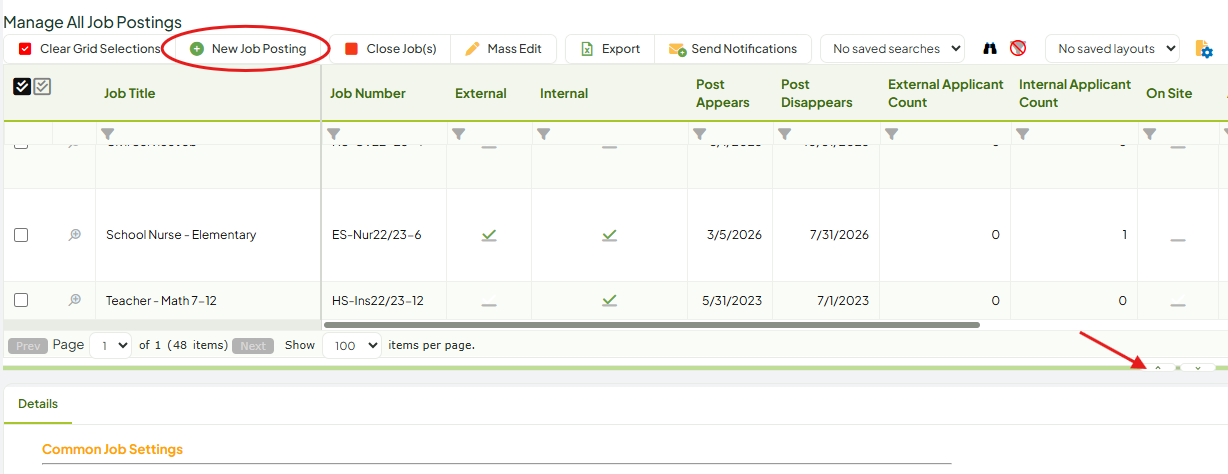This screenshot has height=474, width=1228.
Task: Open the items per page dropdown
Action: [x=352, y=345]
